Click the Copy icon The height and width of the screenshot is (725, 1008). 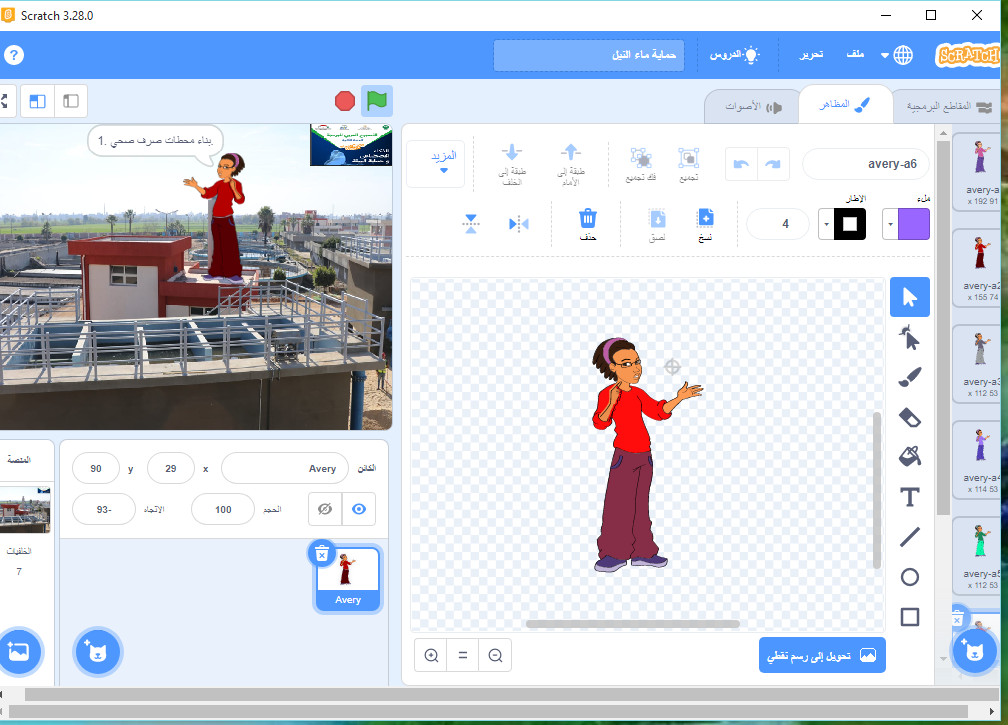point(705,224)
